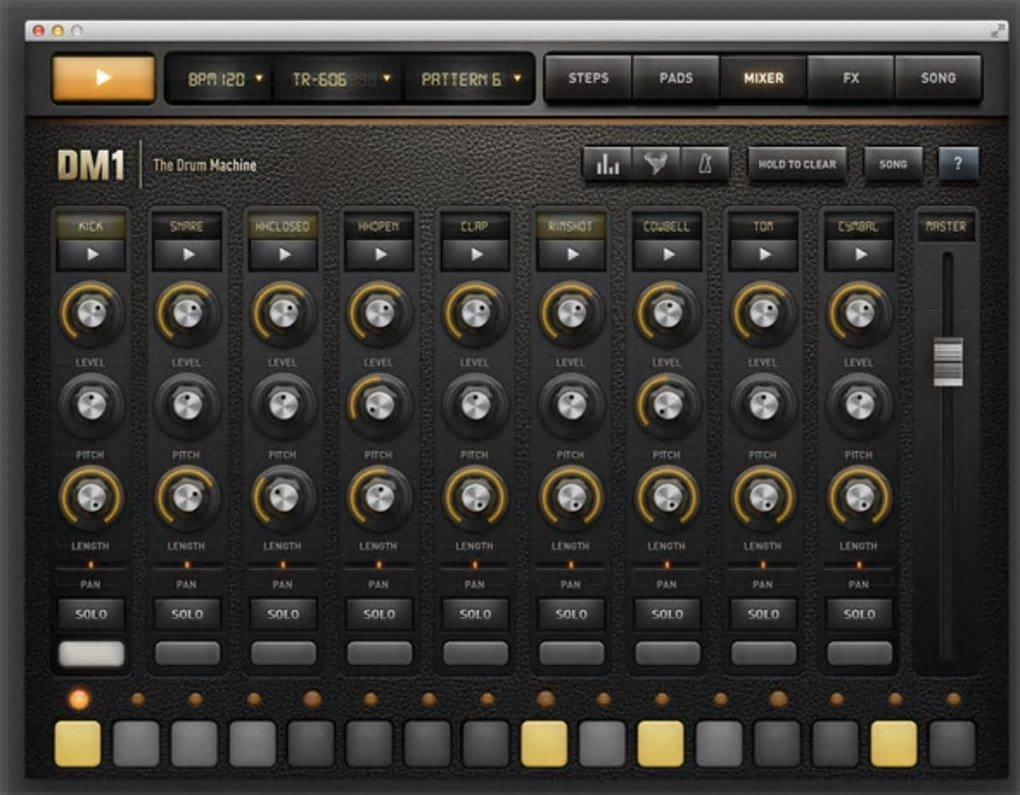Preview the Snare sound with its play arrow

[x=187, y=254]
